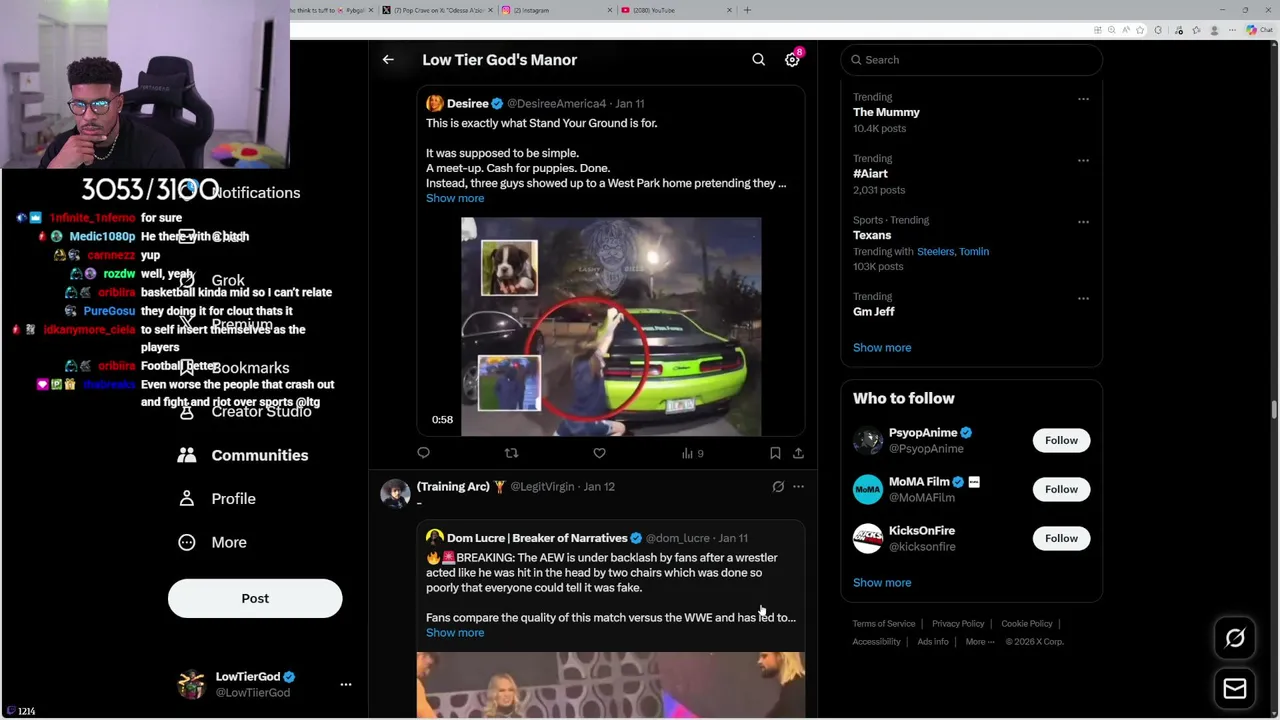
Task: Play the green car video thumbnail
Action: coord(611,326)
